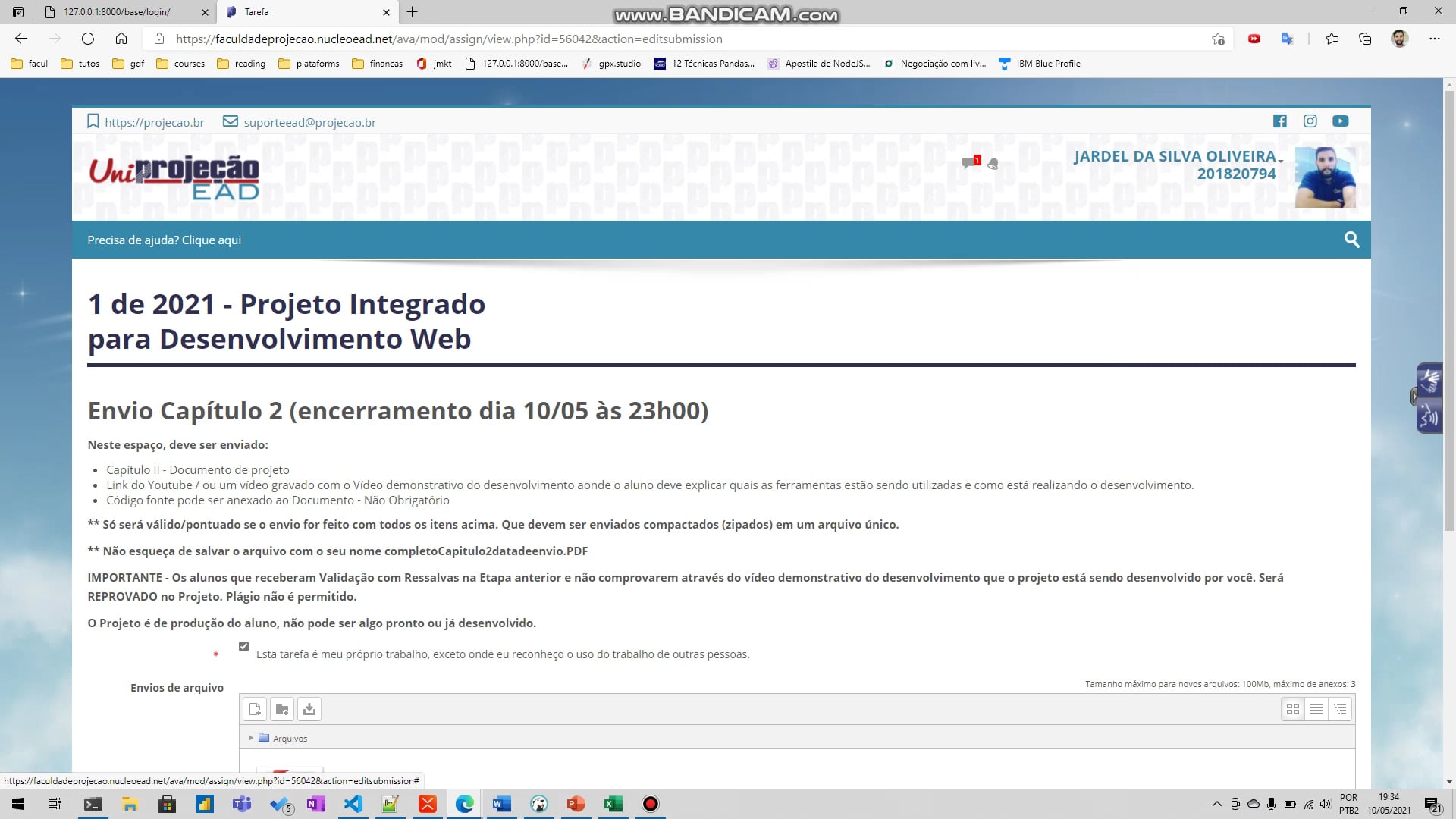Open the notifications bell icon
This screenshot has width=1456, height=819.
pos(993,164)
